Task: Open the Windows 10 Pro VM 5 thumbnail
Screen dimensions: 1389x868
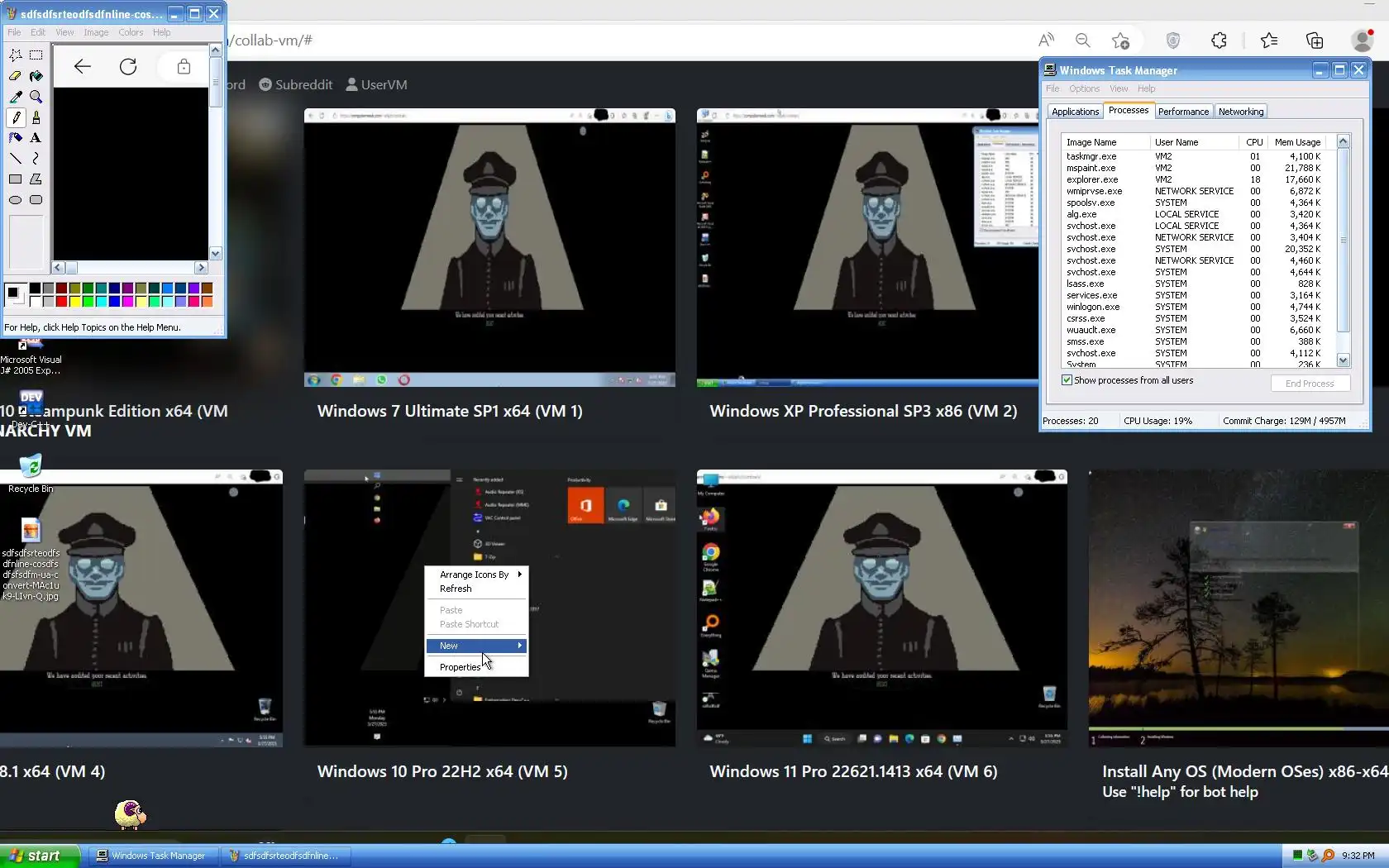Action: click(x=489, y=608)
